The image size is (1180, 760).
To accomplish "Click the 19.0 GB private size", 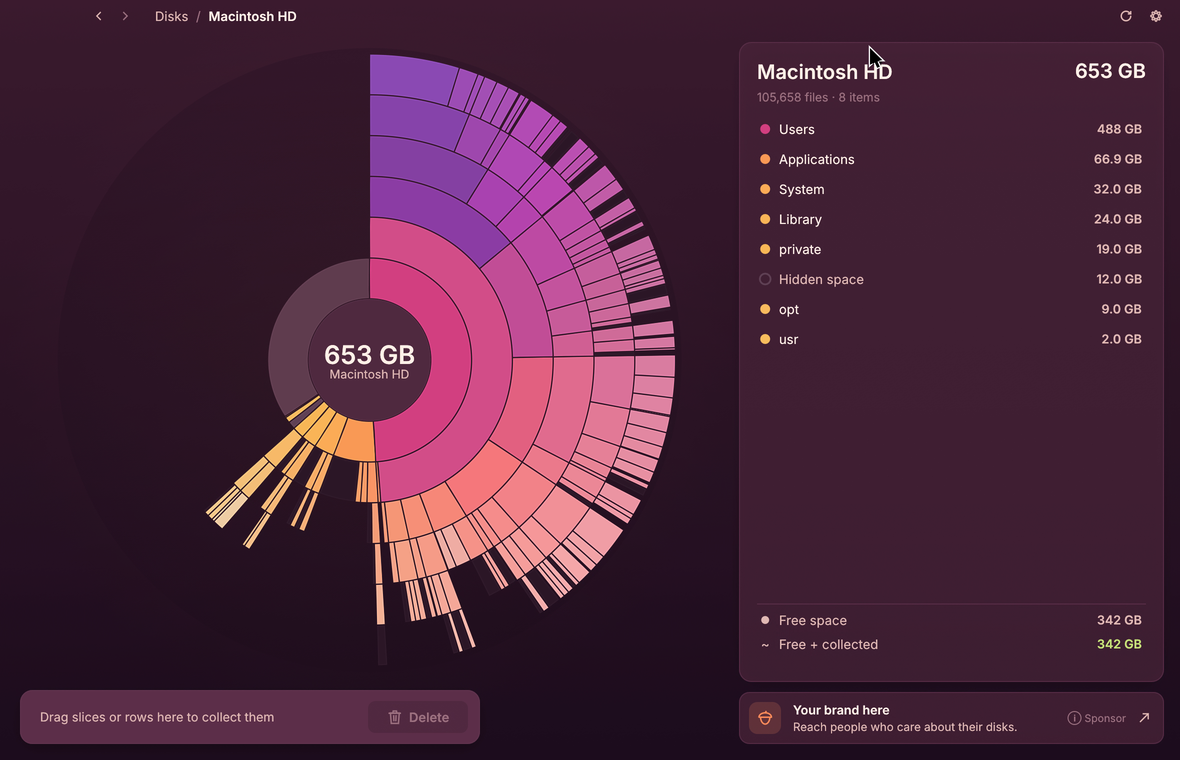I will [1119, 249].
